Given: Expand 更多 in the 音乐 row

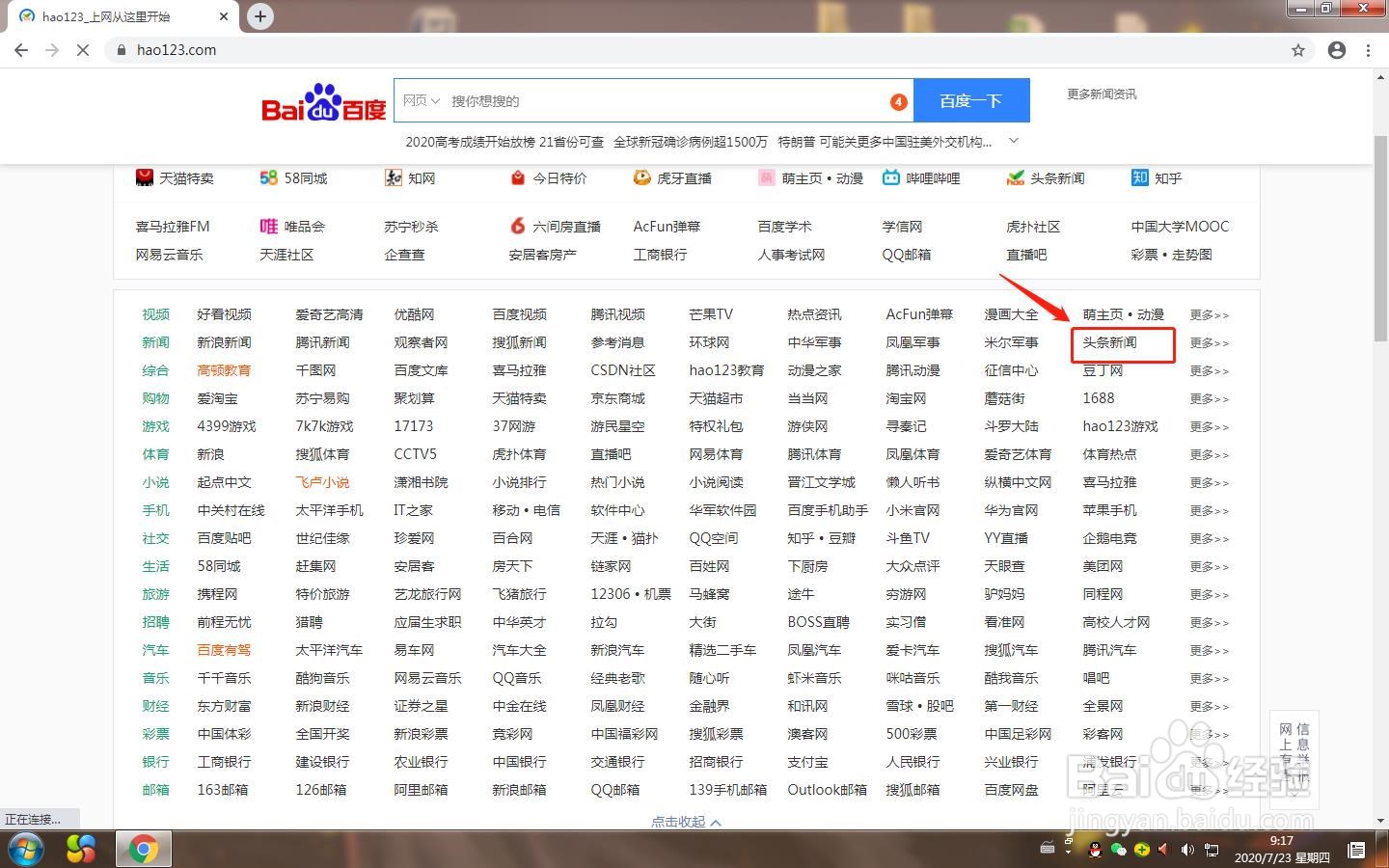Looking at the screenshot, I should click(1209, 678).
